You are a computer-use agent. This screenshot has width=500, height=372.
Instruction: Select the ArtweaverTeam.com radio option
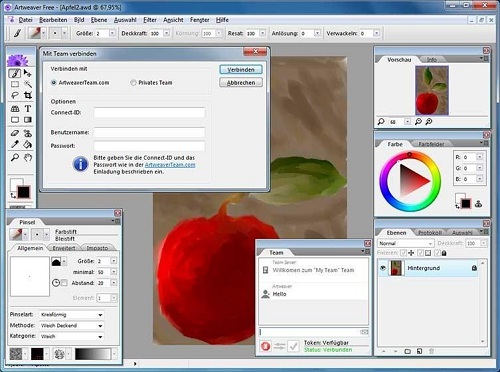coord(54,83)
